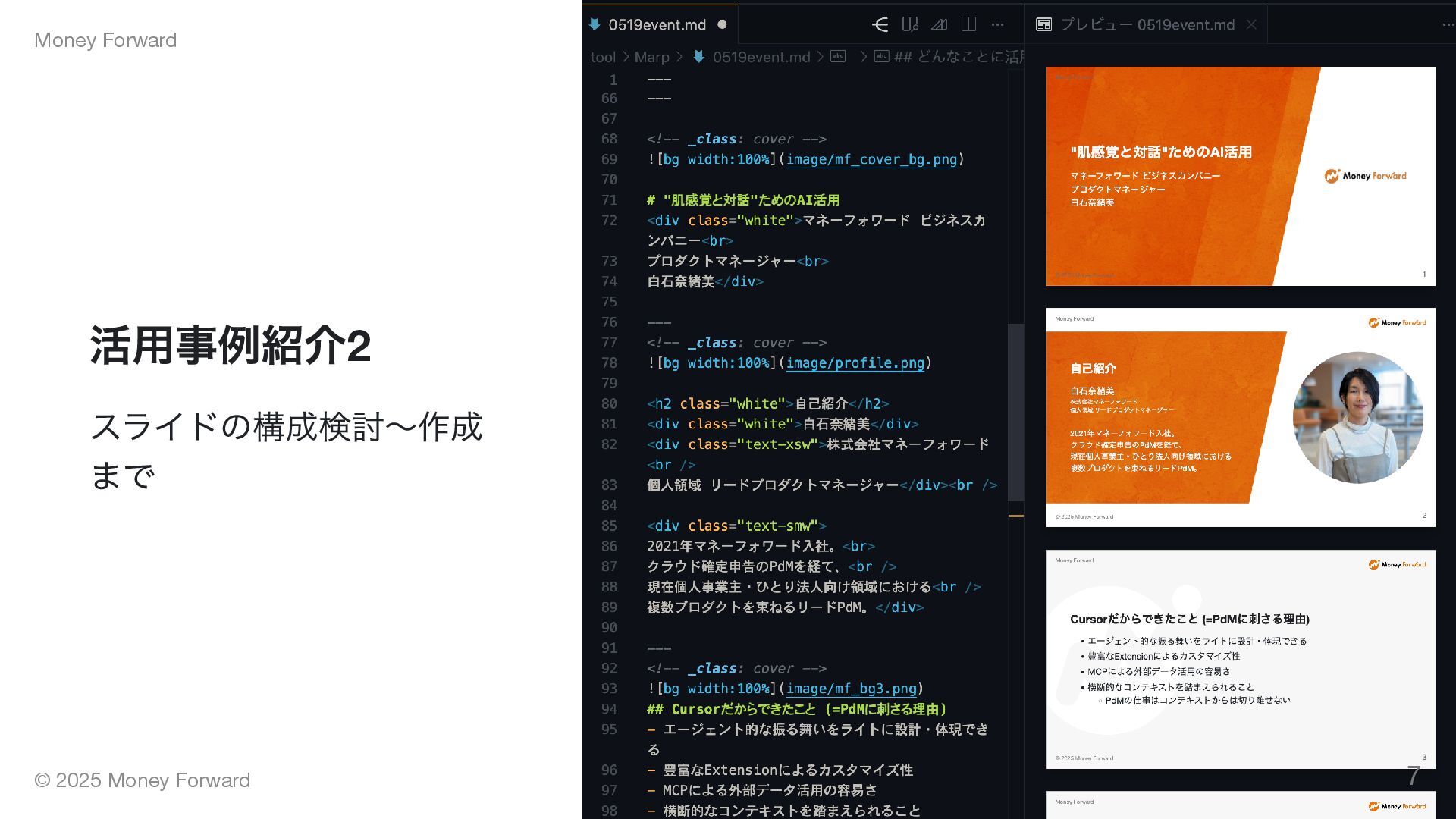This screenshot has height=819, width=1456.
Task: Open preview to the side
Action: (910, 25)
